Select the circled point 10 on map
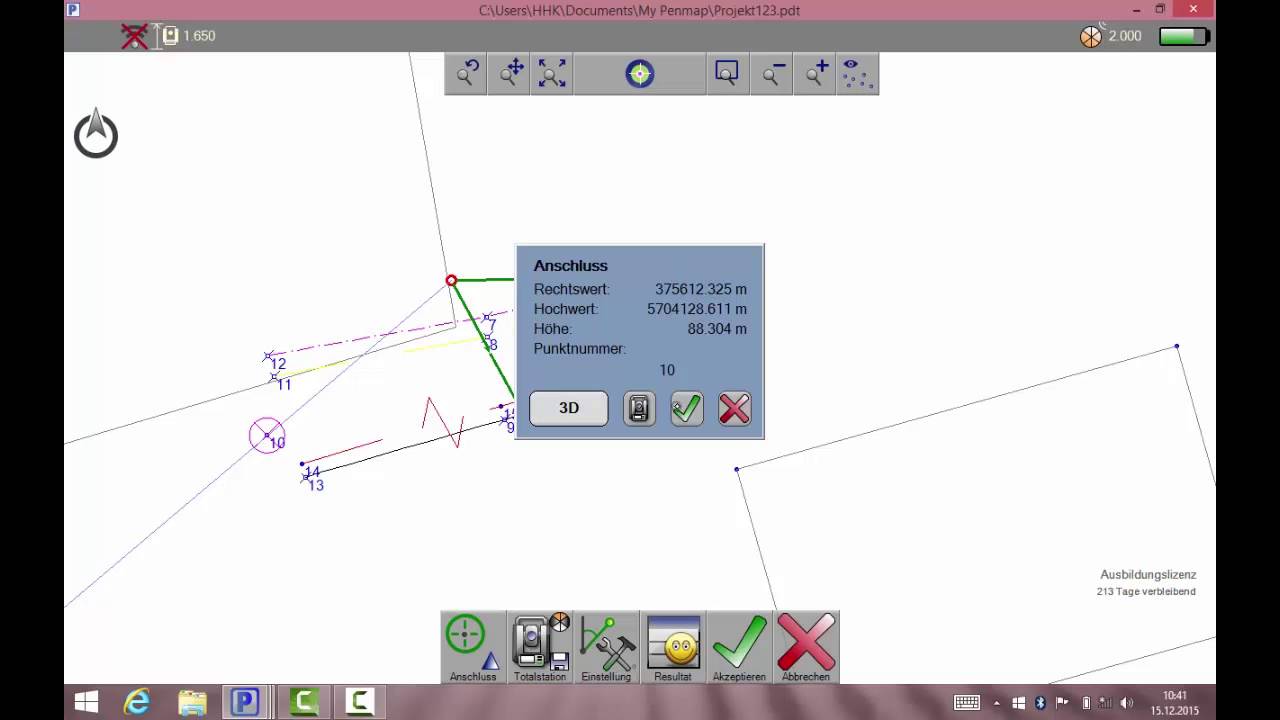This screenshot has width=1280, height=720. point(267,435)
